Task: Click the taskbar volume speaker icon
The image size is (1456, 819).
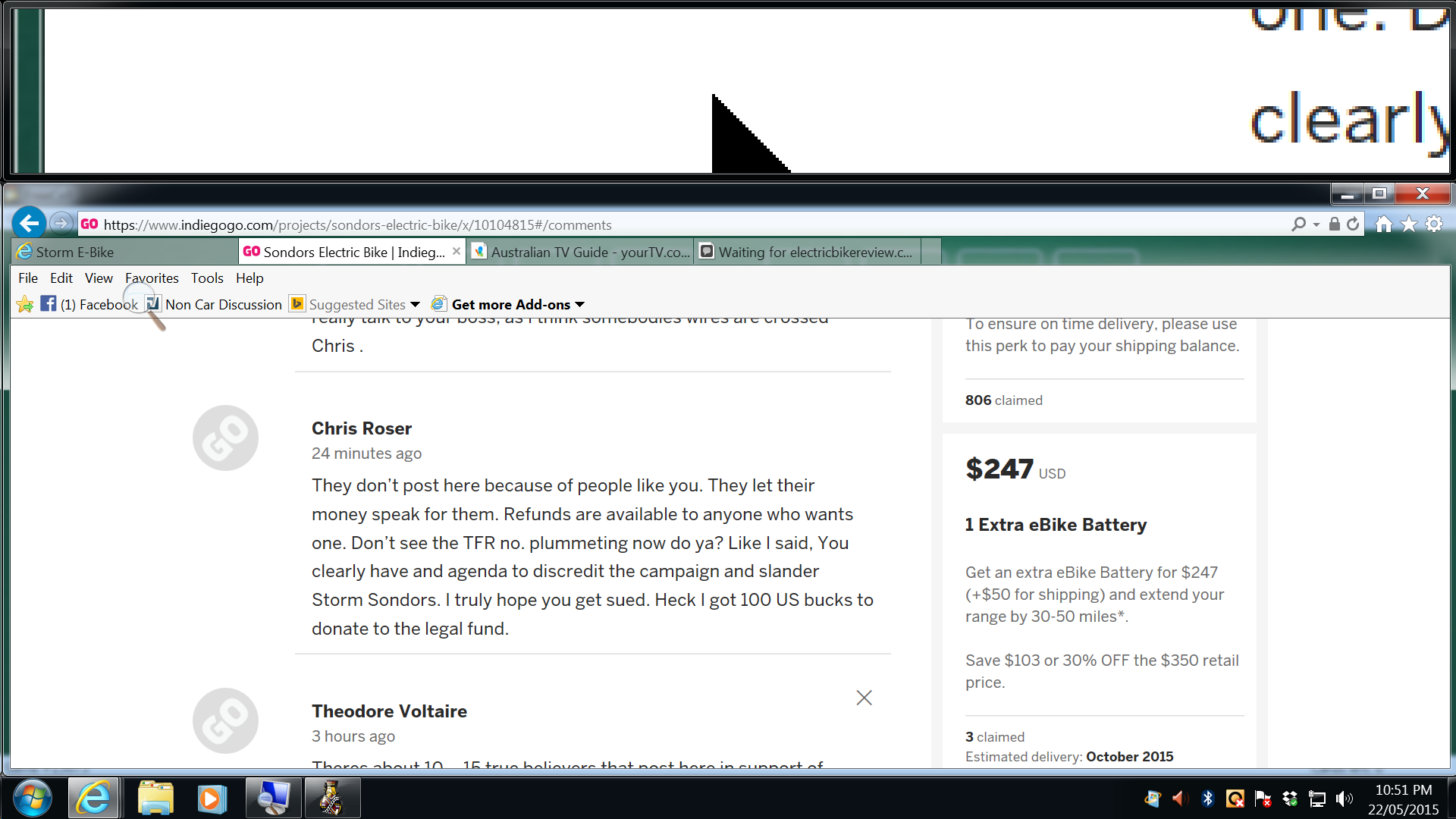Action: pyautogui.click(x=1344, y=799)
